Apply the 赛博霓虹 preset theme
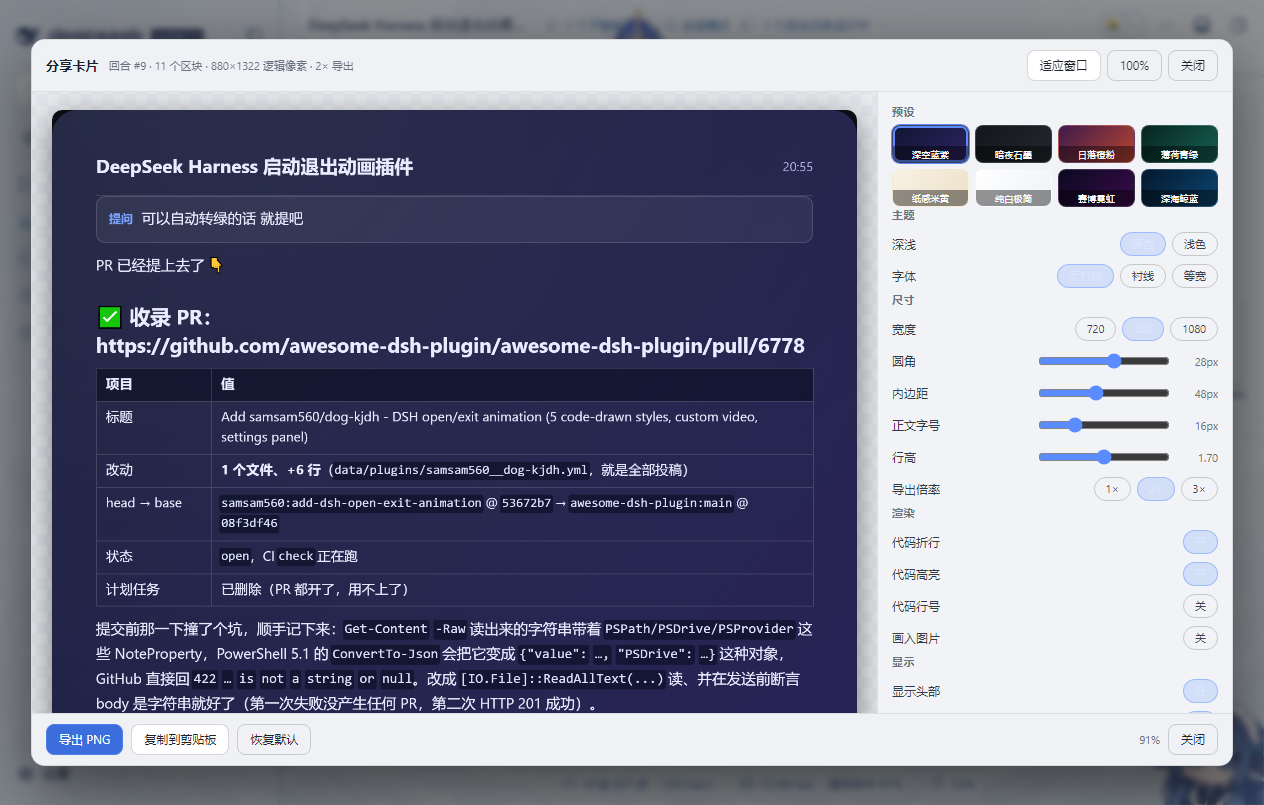The width and height of the screenshot is (1264, 805). [1096, 188]
